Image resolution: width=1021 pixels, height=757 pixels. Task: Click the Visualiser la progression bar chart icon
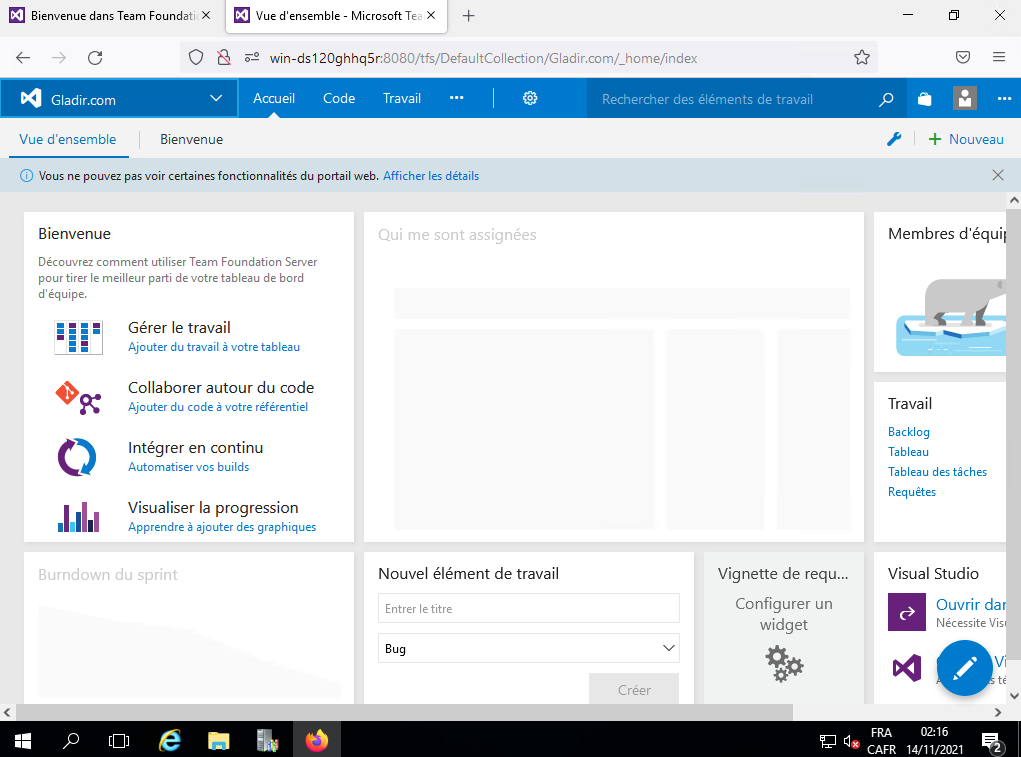tap(78, 517)
